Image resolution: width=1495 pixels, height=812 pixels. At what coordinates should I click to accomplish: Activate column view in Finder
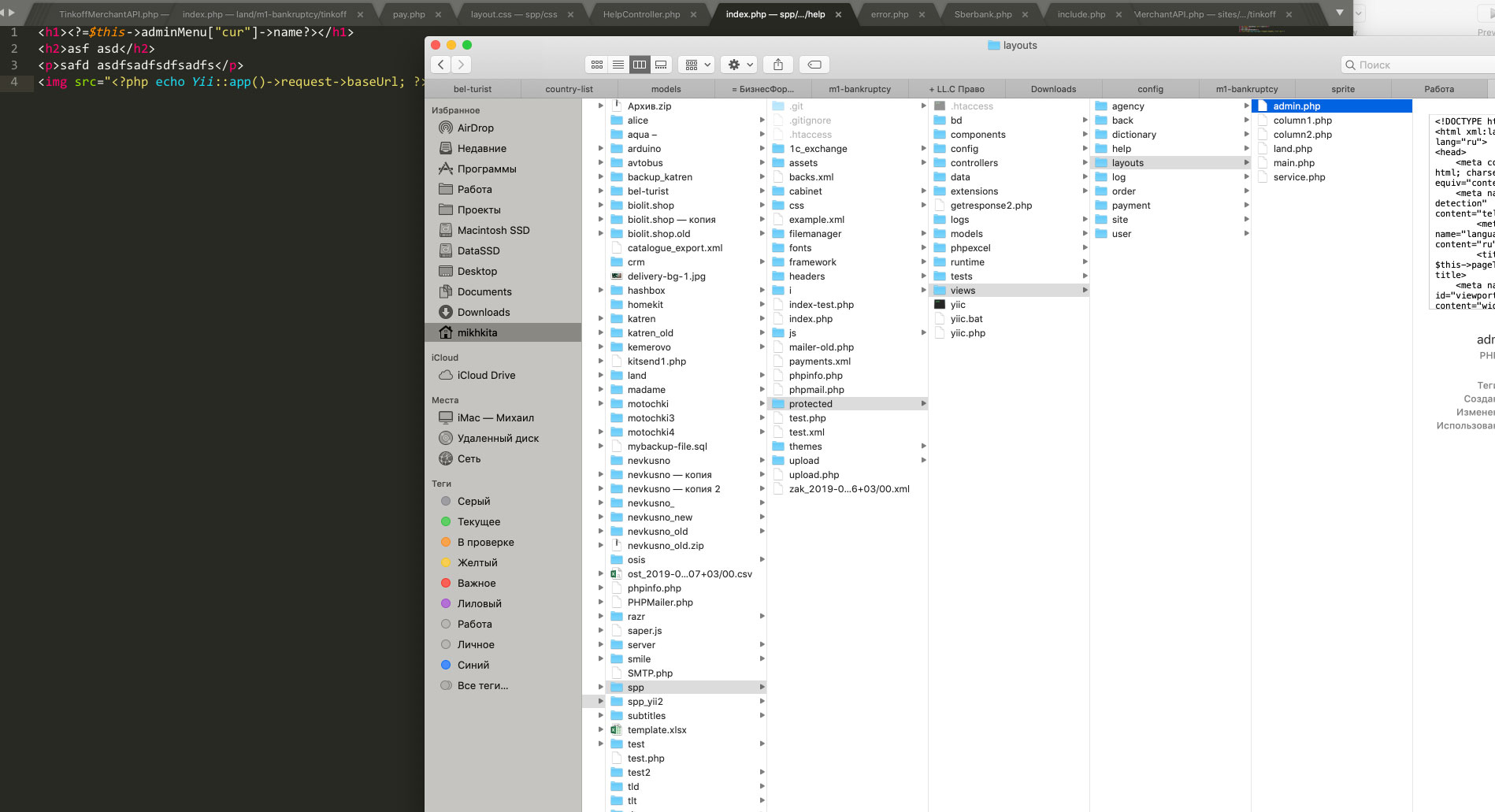pos(640,65)
